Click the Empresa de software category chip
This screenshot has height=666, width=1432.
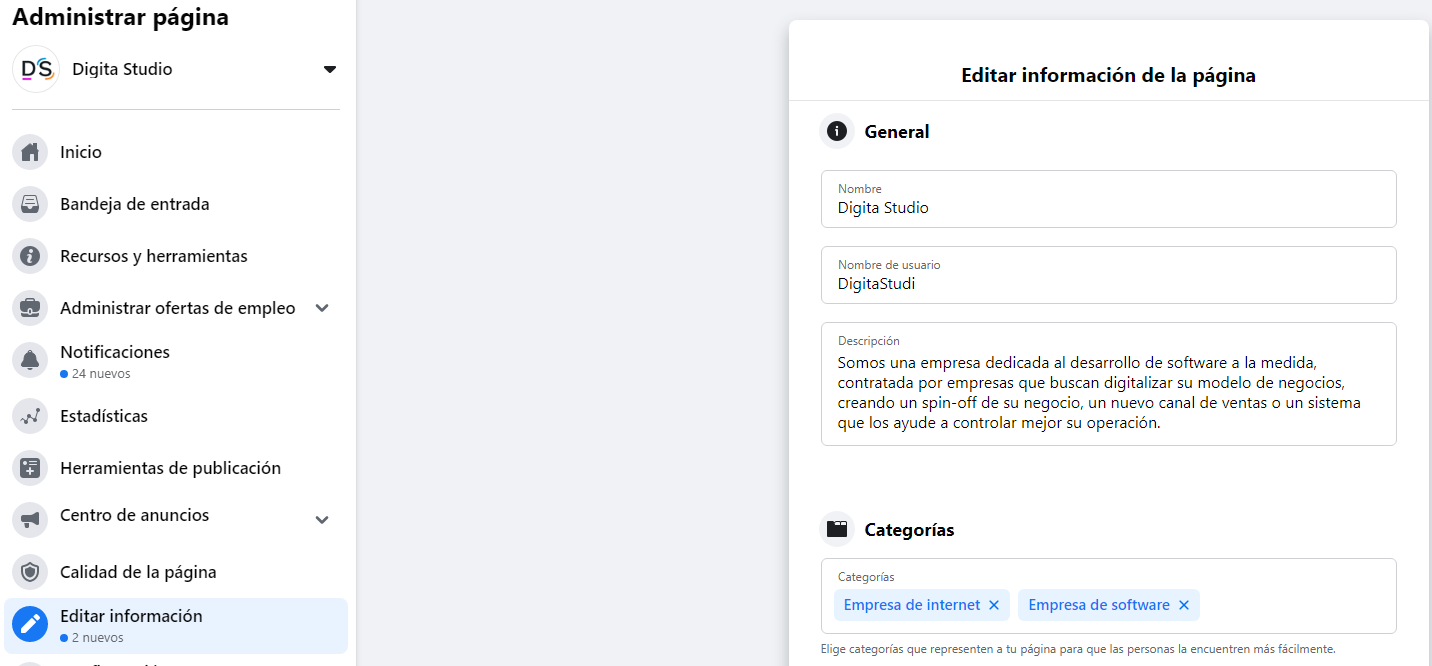(x=1109, y=605)
